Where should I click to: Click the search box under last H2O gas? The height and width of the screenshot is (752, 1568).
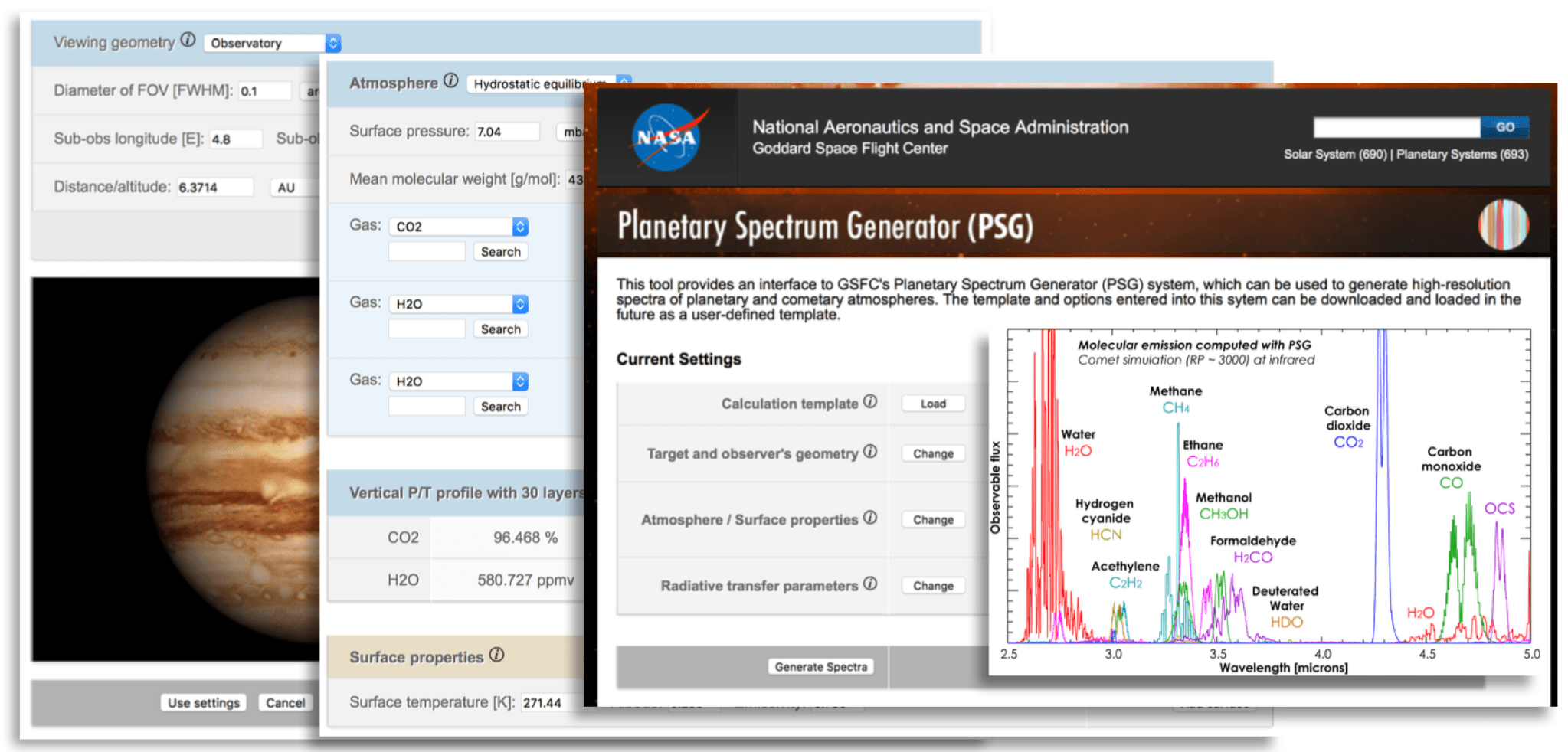427,407
